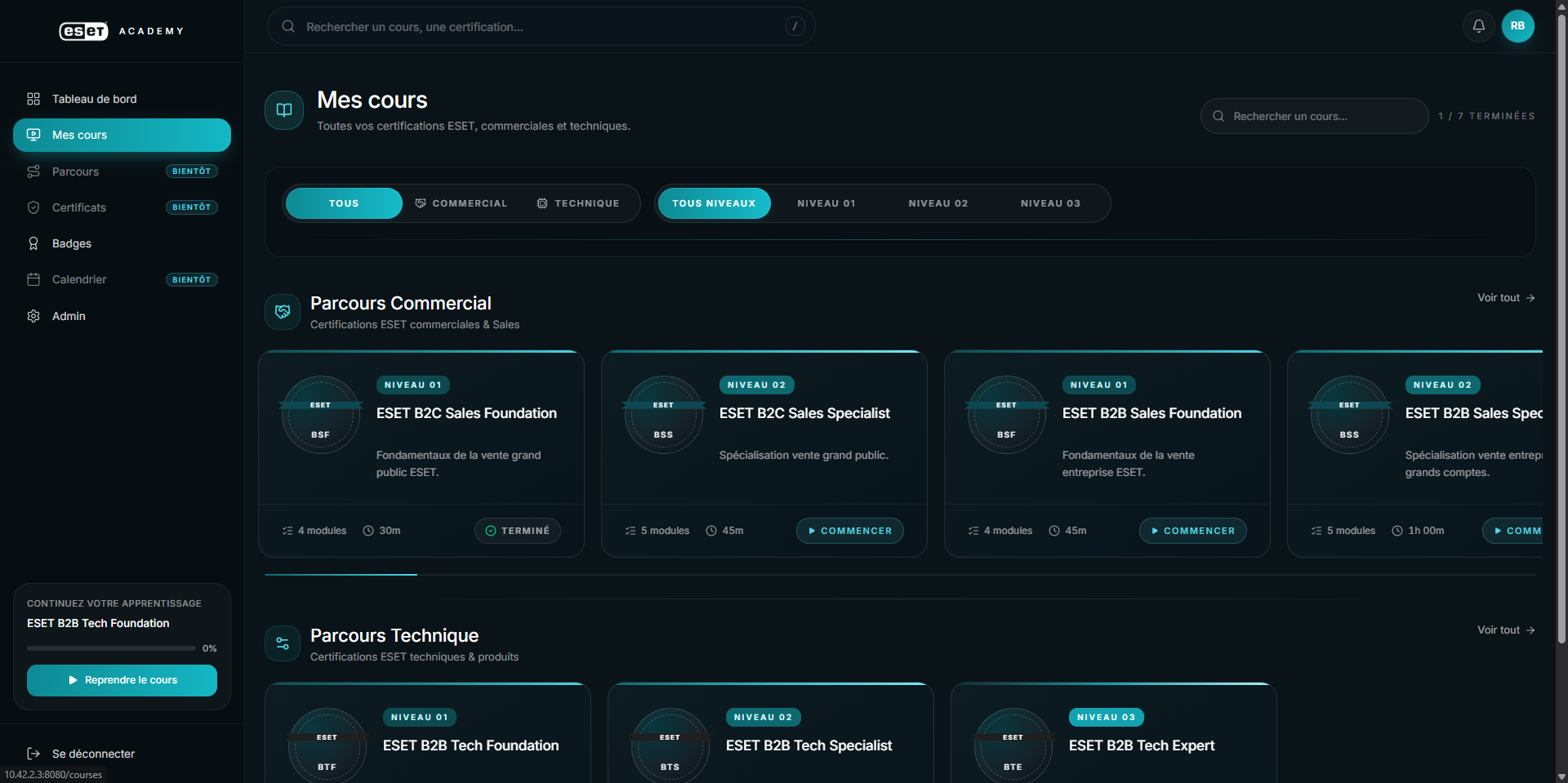Viewport: 1568px width, 783px height.
Task: Click Voir tout for Parcours Commercial
Action: point(1506,298)
